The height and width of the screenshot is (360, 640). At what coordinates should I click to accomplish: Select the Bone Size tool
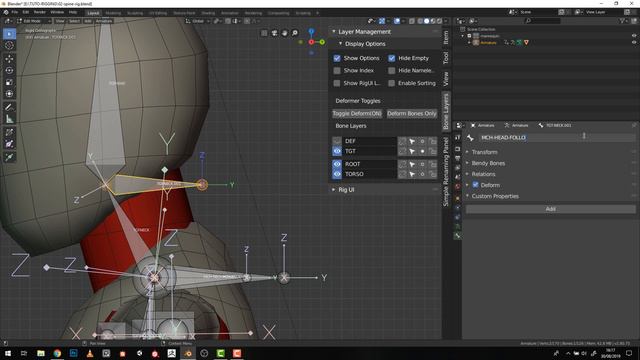[9, 144]
